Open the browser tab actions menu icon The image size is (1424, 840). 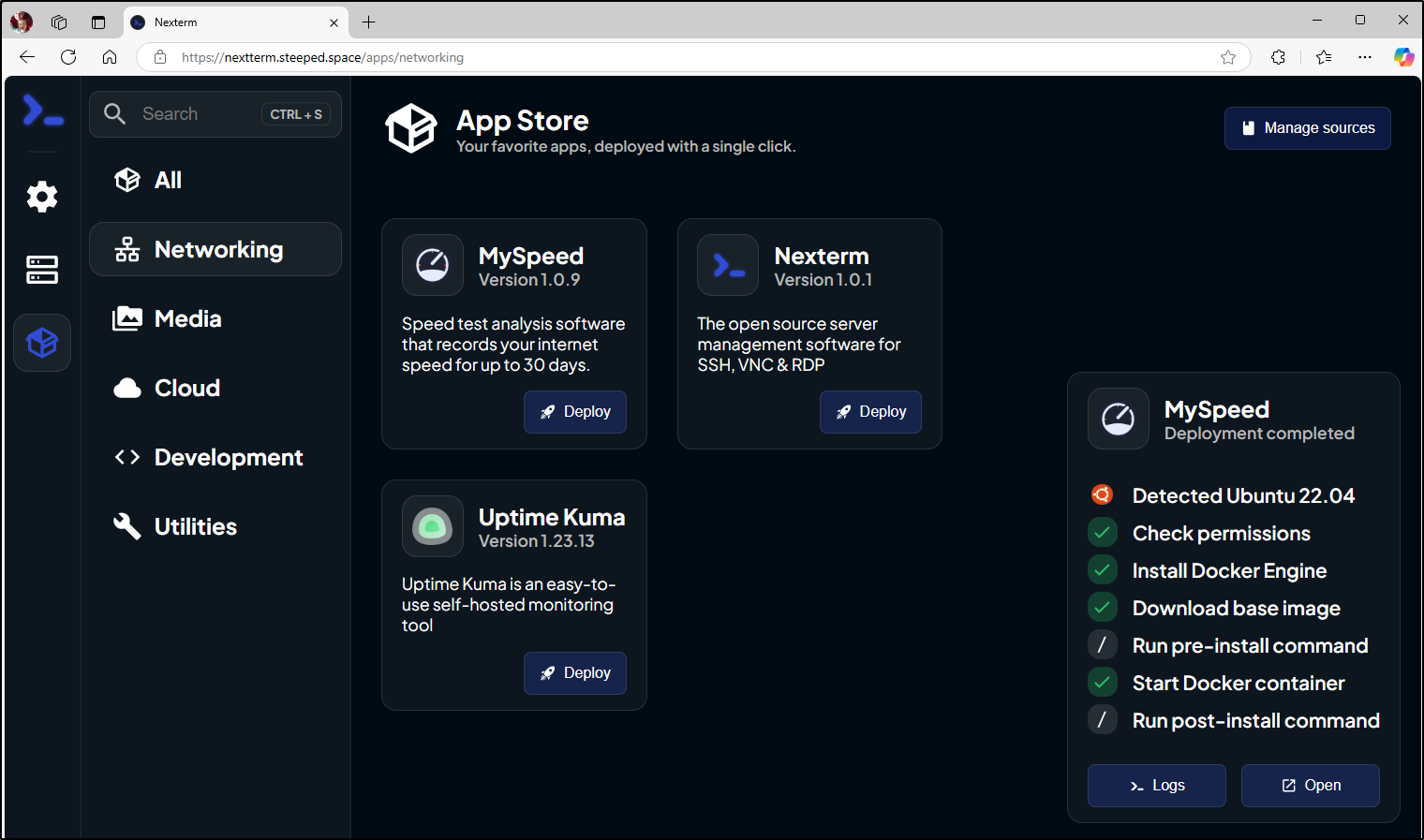pos(98,22)
